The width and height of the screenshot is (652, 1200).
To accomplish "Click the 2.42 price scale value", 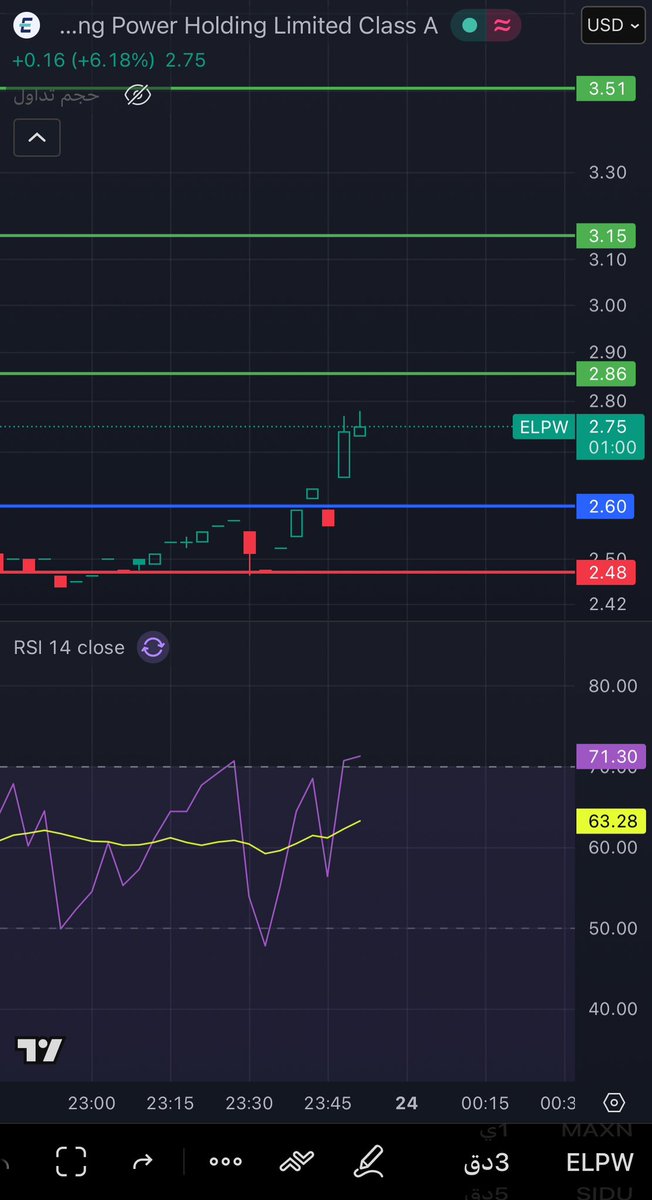I will 608,603.
